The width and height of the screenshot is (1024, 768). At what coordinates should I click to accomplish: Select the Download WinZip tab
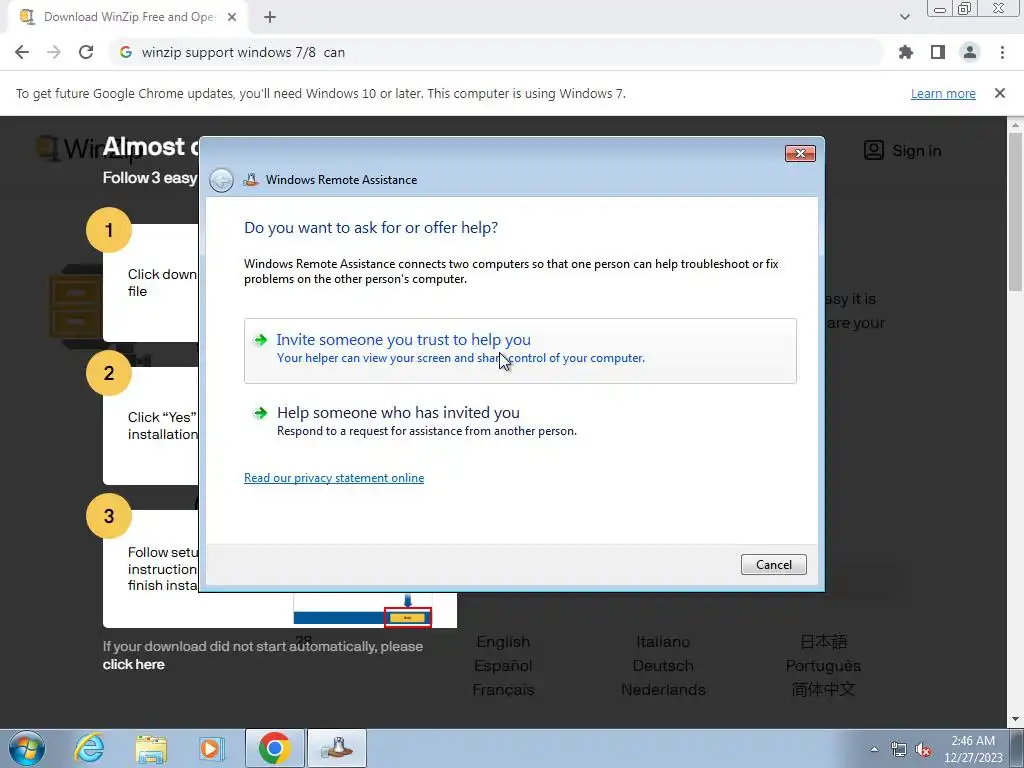(129, 17)
